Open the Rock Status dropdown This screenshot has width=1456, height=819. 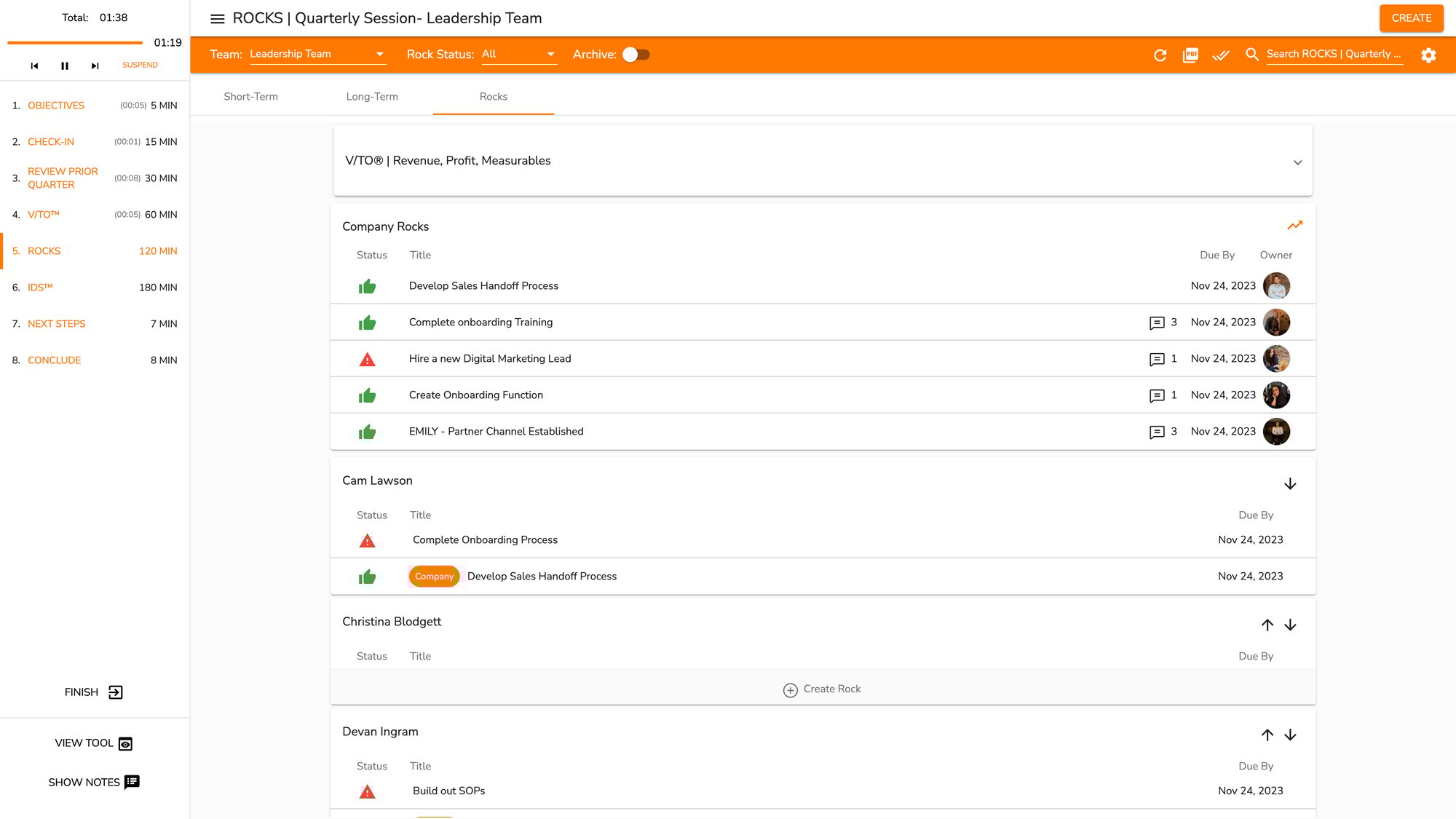click(x=518, y=55)
